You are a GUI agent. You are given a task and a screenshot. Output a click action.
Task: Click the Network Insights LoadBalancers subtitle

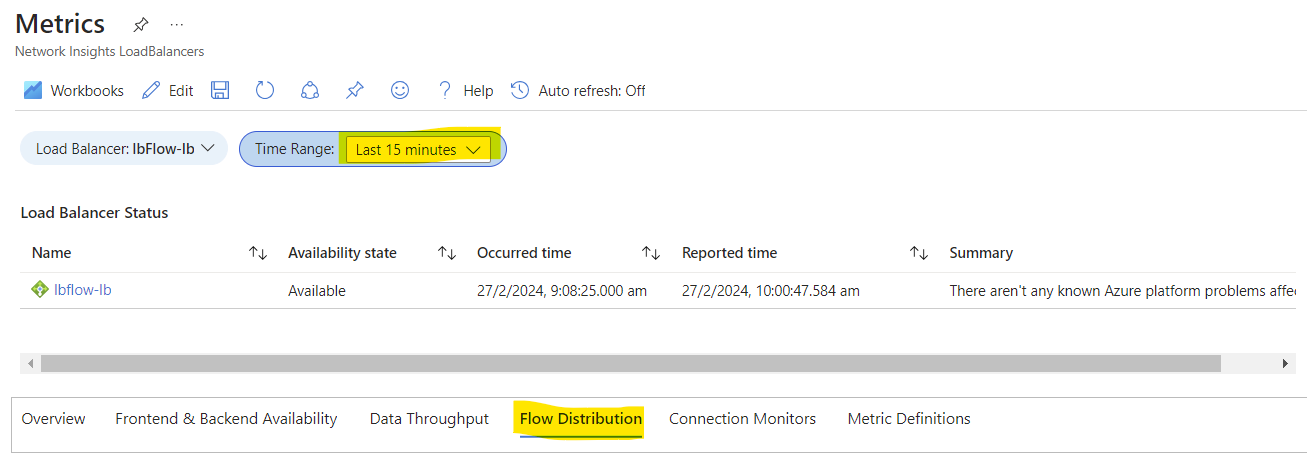pos(109,51)
